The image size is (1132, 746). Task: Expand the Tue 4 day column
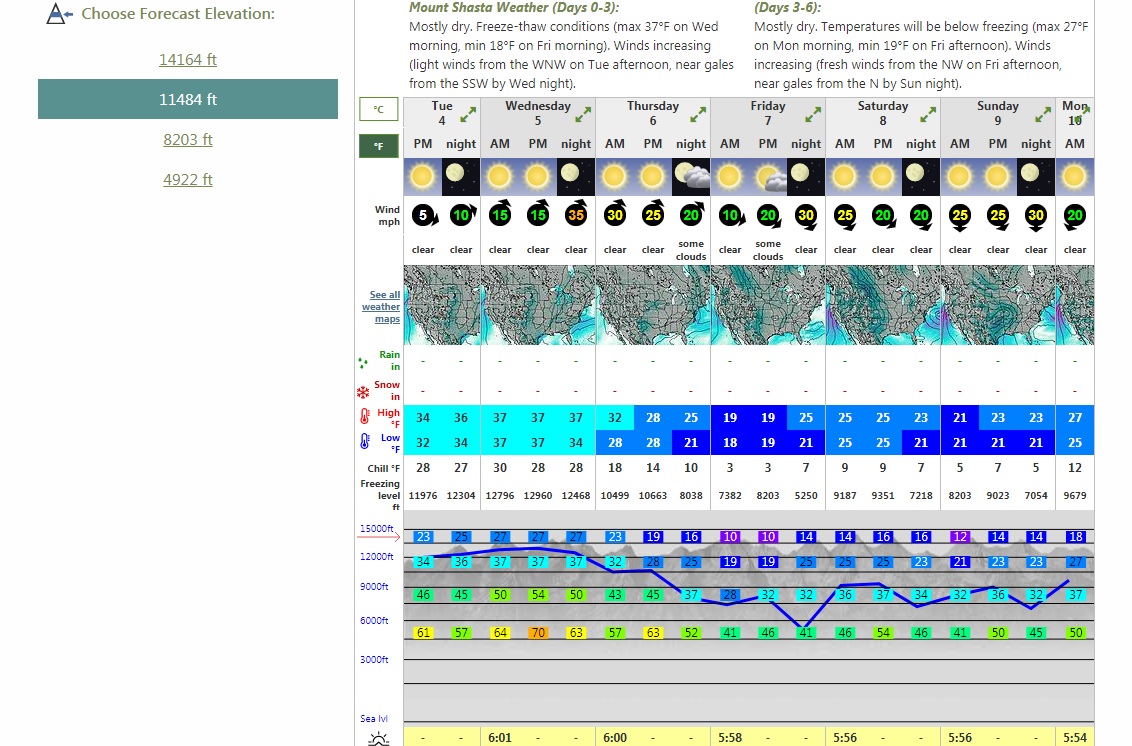469,115
